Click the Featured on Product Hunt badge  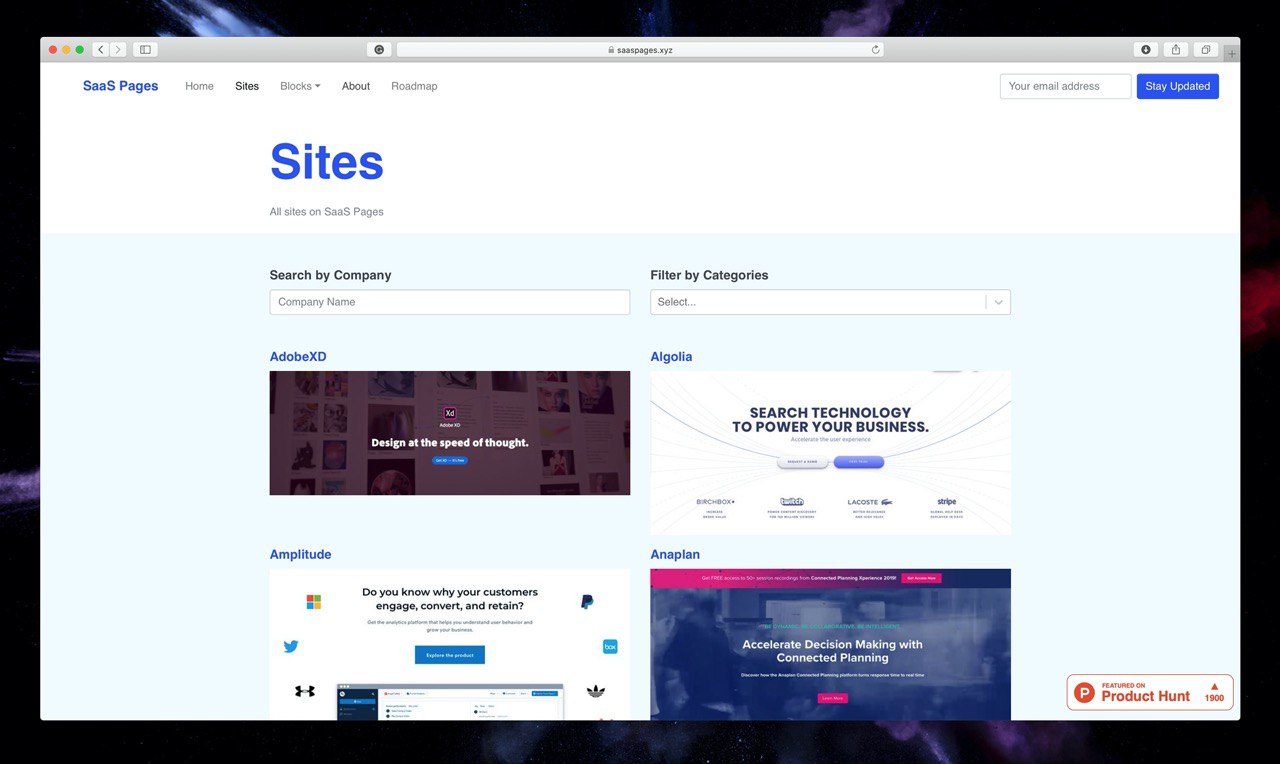point(1150,692)
